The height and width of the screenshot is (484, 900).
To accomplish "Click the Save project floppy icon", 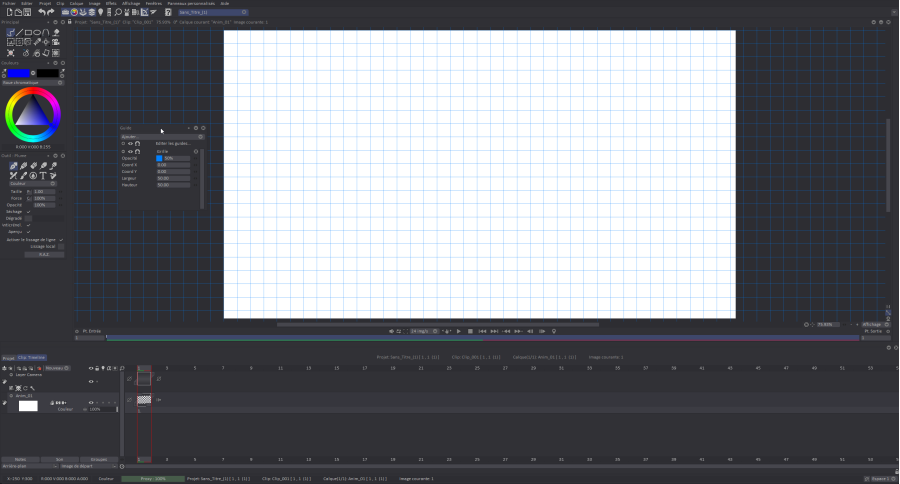I will 27,12.
